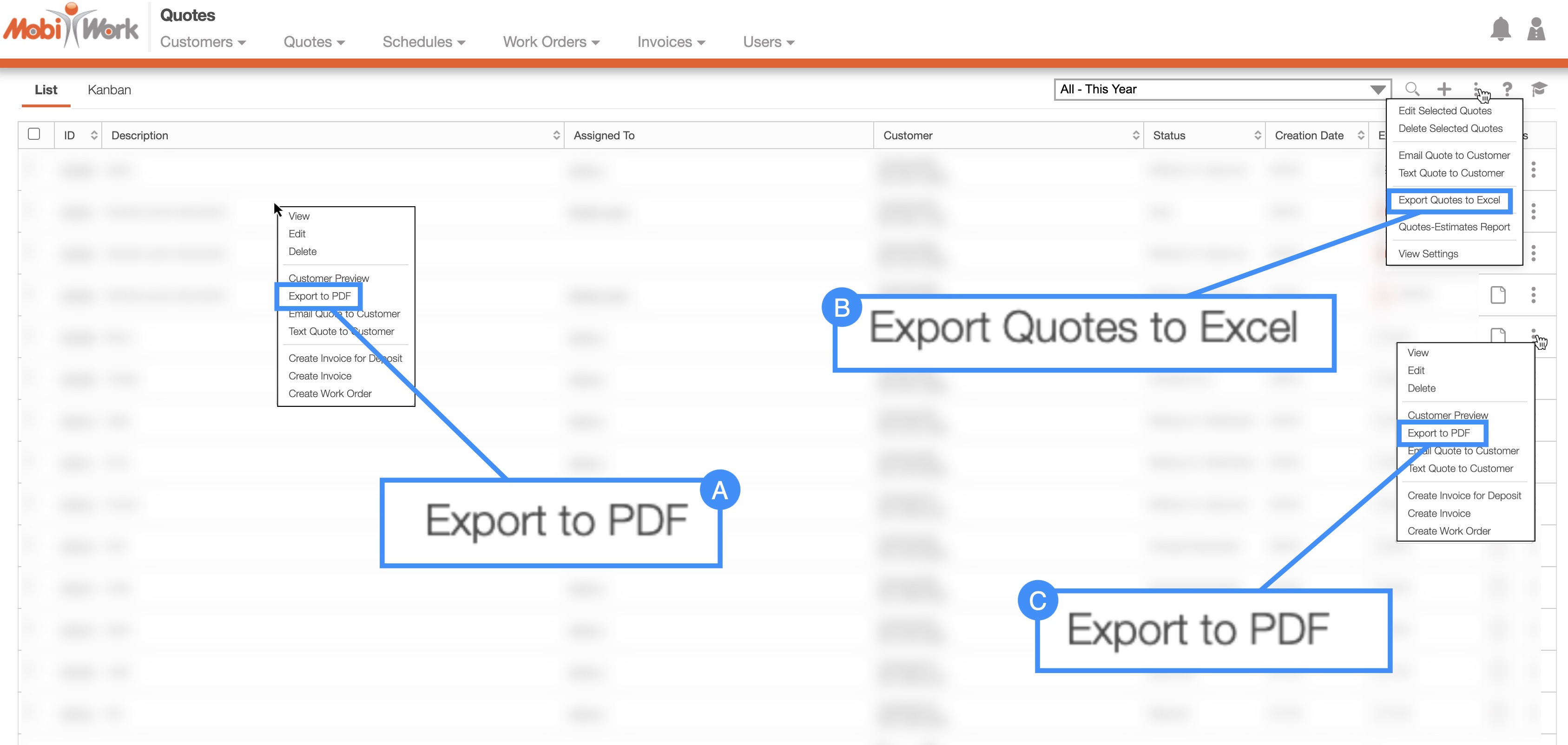Expand the Customers navigation menu
1568x745 pixels.
tap(203, 42)
